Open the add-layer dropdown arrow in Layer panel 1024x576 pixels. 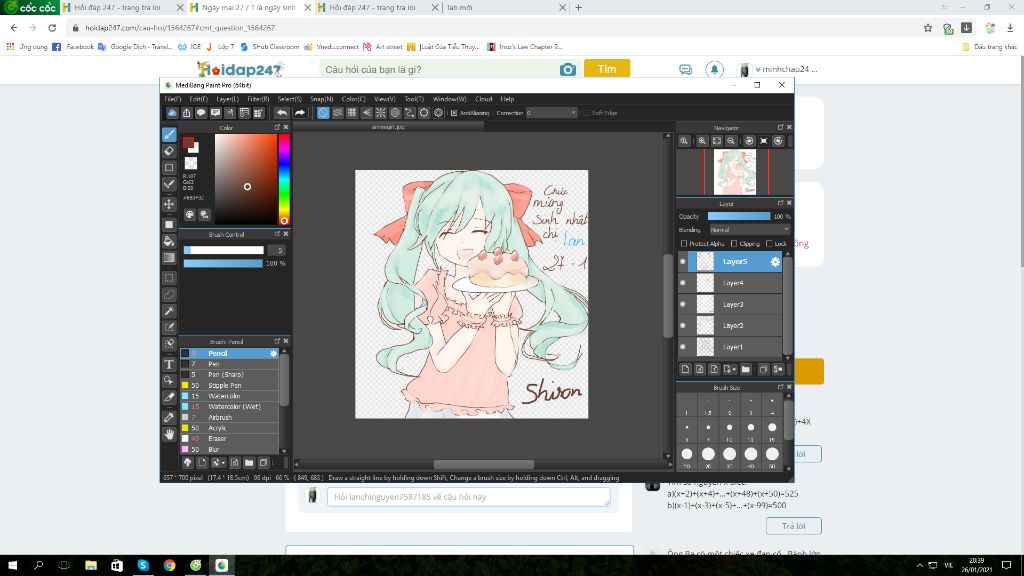coord(729,370)
